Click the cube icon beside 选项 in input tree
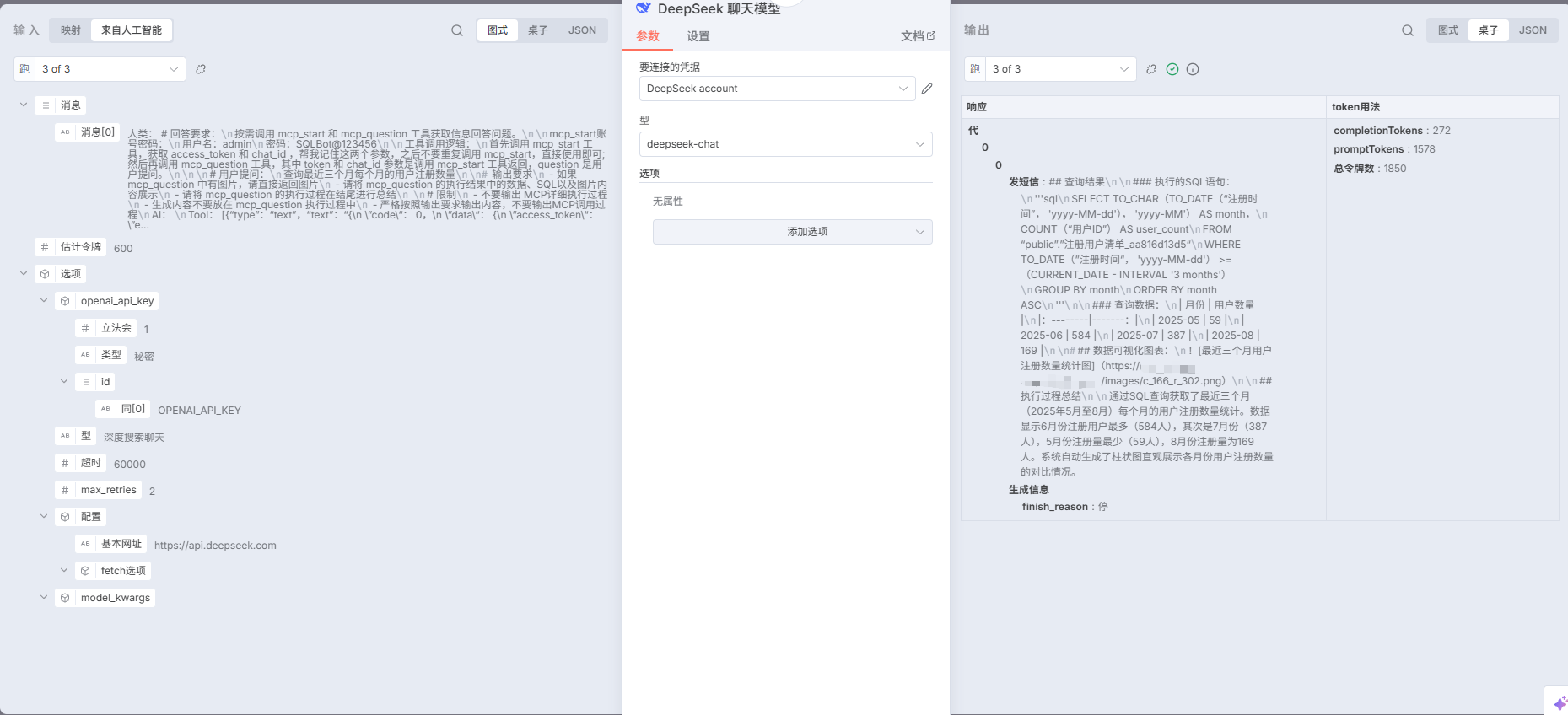The width and height of the screenshot is (1568, 715). click(46, 274)
